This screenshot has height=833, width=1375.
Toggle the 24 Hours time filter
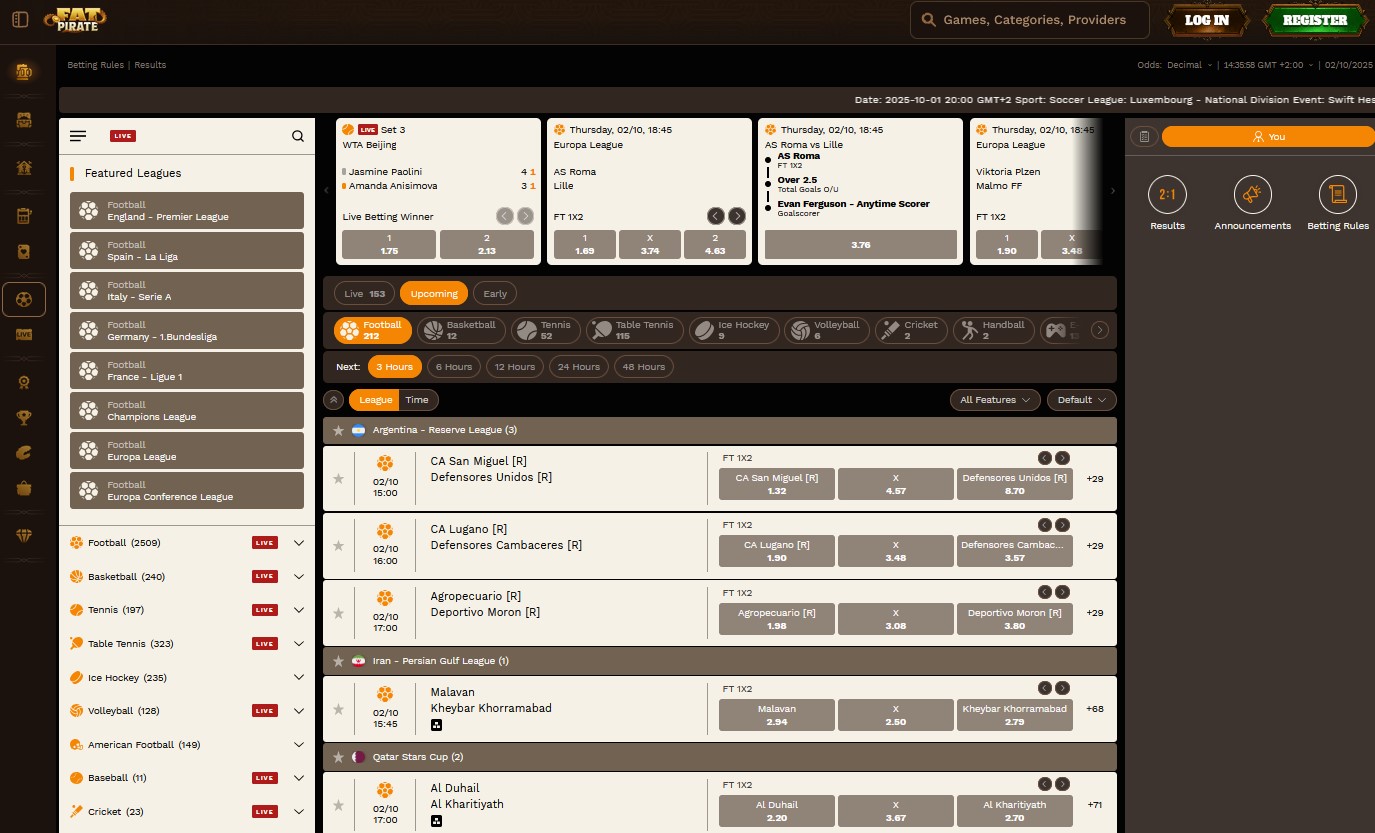click(x=578, y=366)
